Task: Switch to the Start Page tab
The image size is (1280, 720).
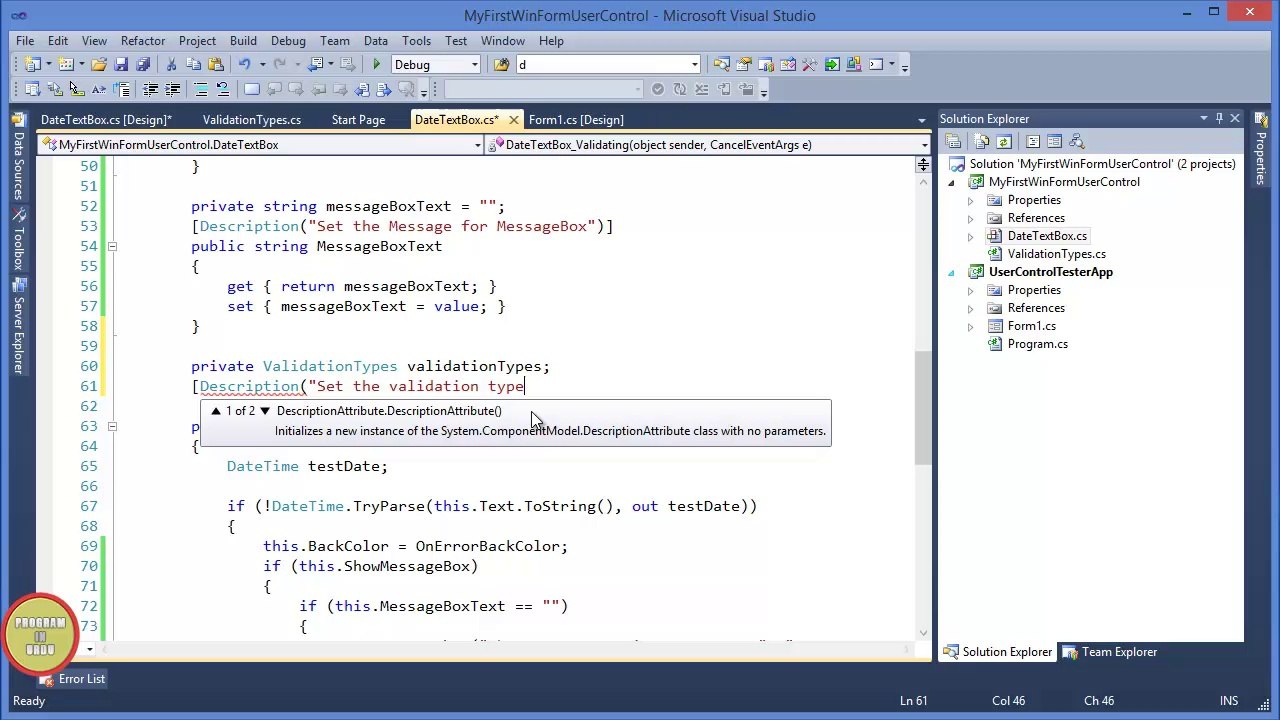Action: [x=358, y=120]
